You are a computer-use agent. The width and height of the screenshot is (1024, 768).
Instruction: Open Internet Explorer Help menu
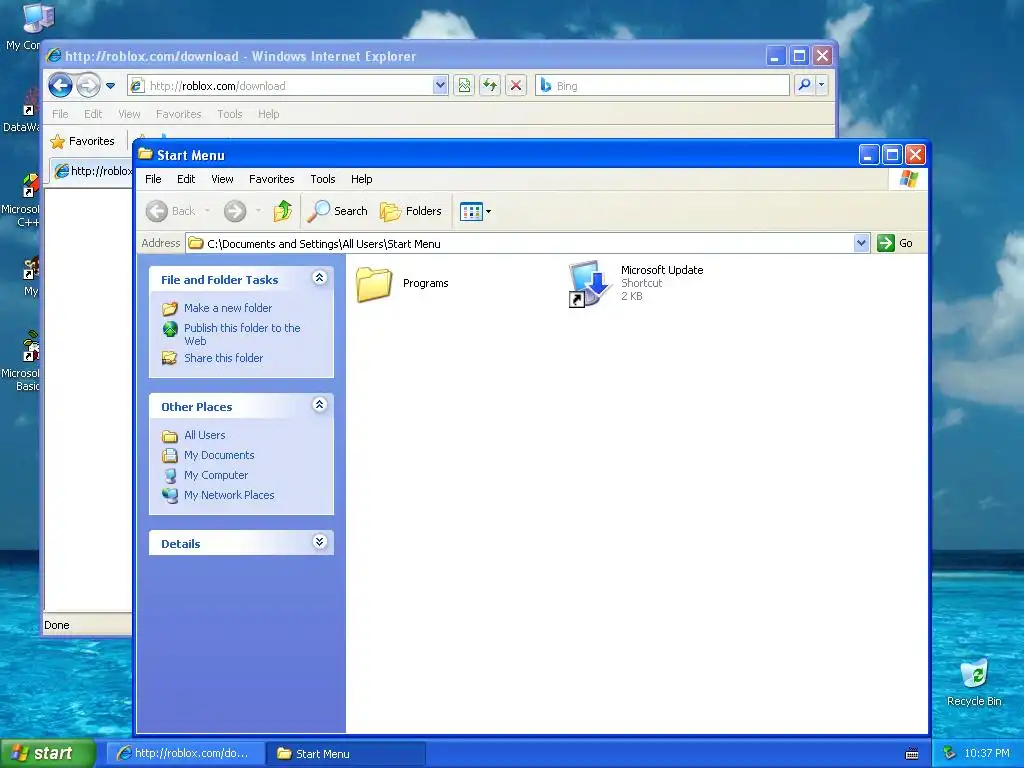click(268, 114)
